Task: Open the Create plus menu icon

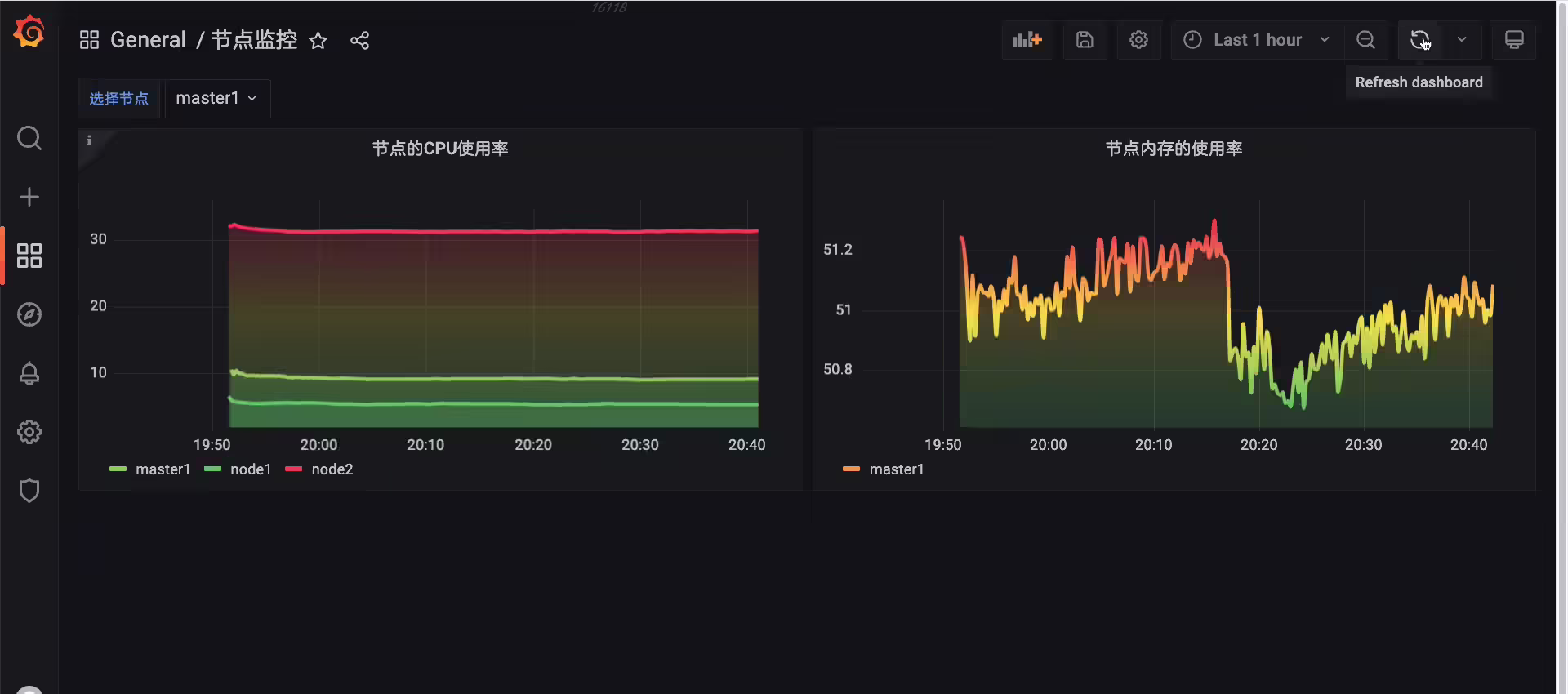Action: 29,197
